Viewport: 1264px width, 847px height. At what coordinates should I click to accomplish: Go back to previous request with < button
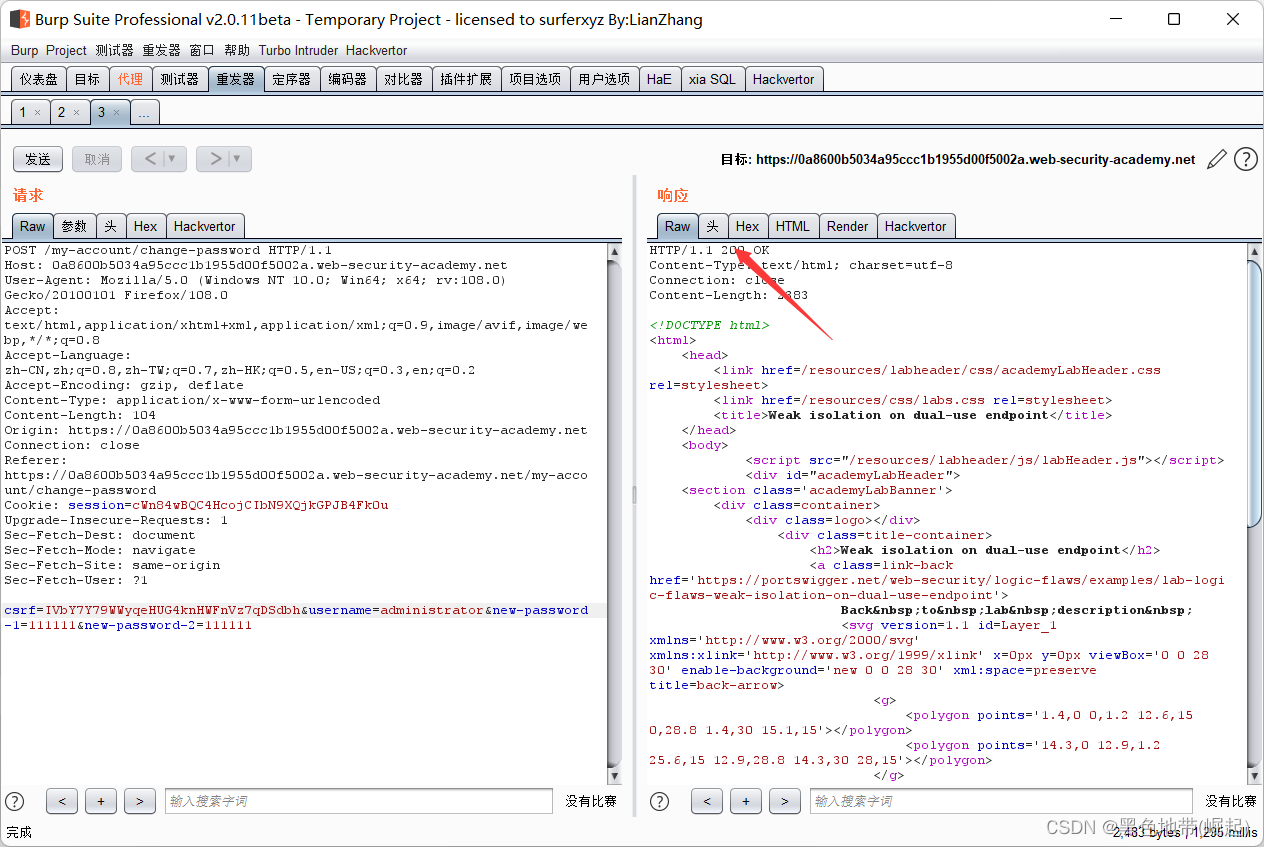(x=149, y=159)
